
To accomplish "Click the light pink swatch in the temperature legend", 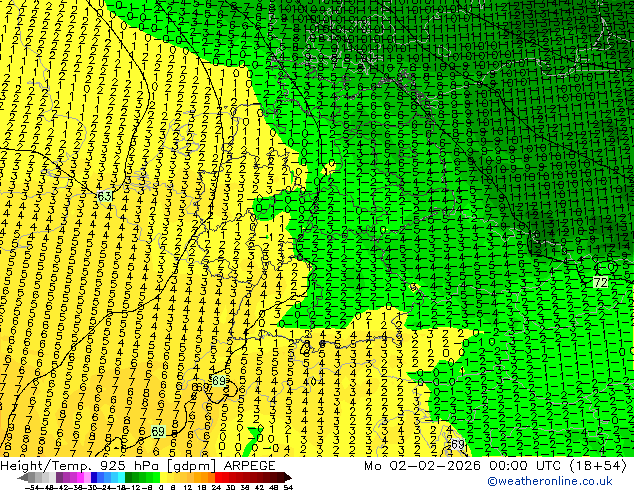I will tap(87, 477).
